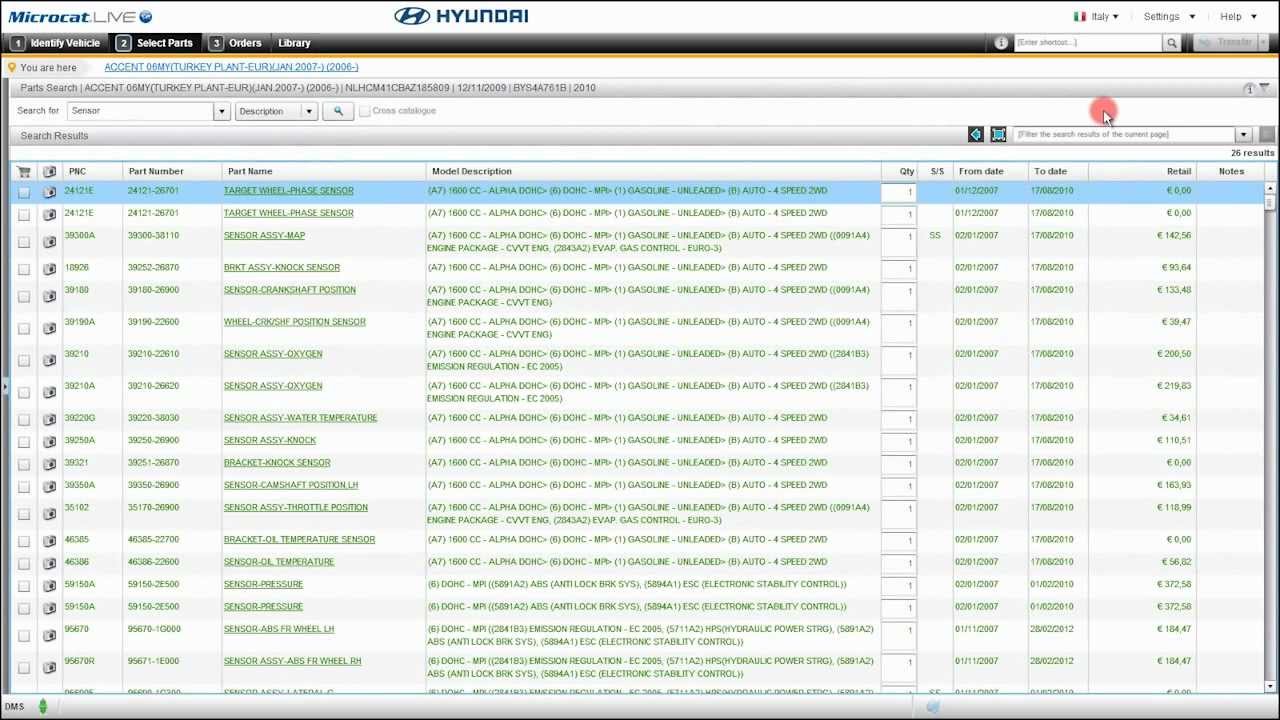Click the back arrow icon above results
The width and height of the screenshot is (1280, 720).
click(976, 135)
